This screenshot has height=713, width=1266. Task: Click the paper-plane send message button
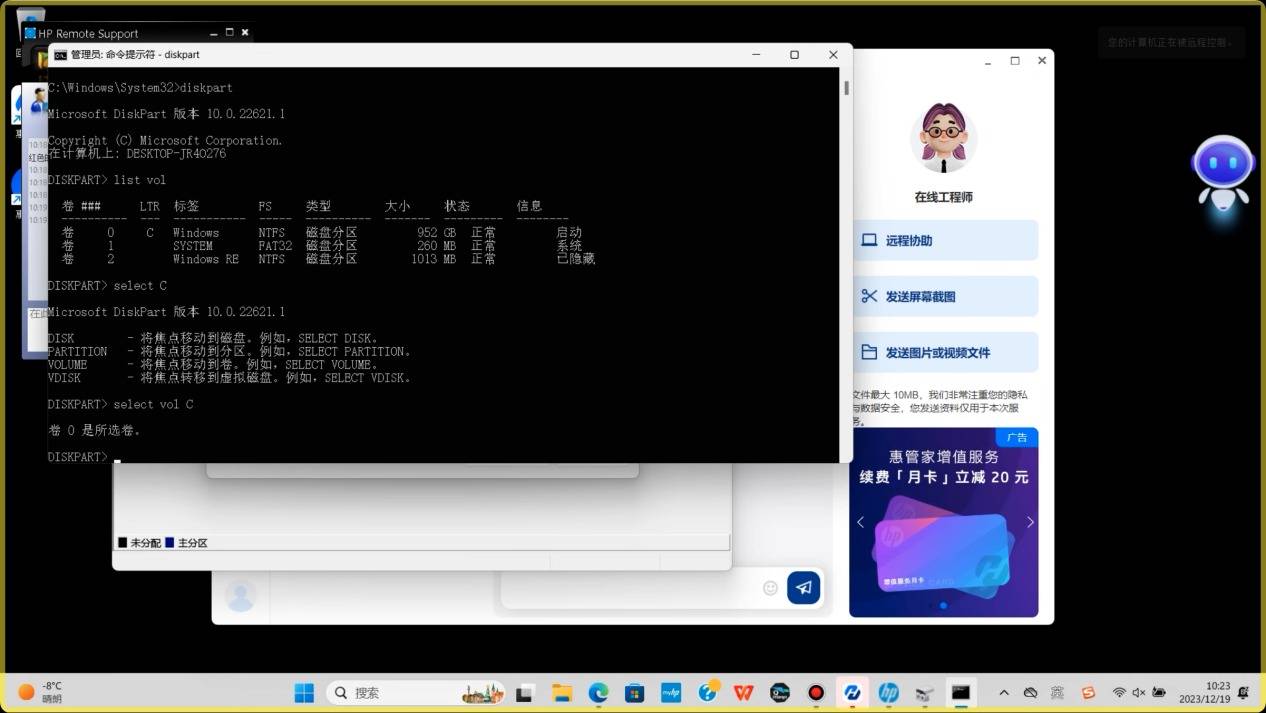[803, 588]
